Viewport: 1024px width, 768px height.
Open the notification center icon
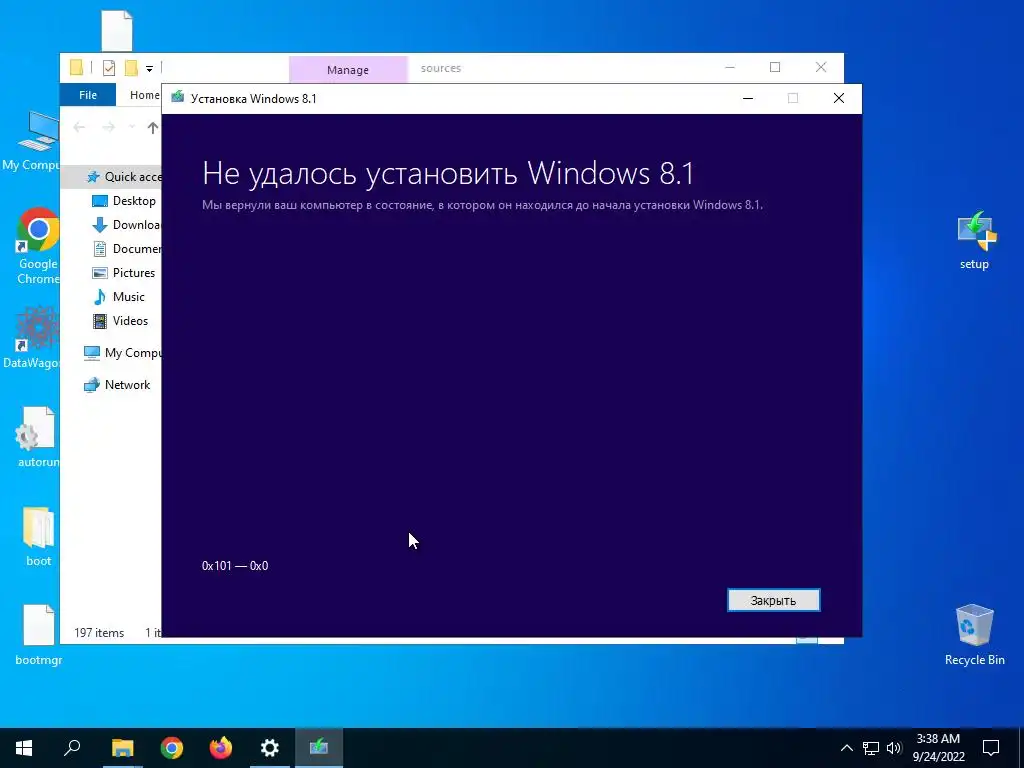[991, 748]
